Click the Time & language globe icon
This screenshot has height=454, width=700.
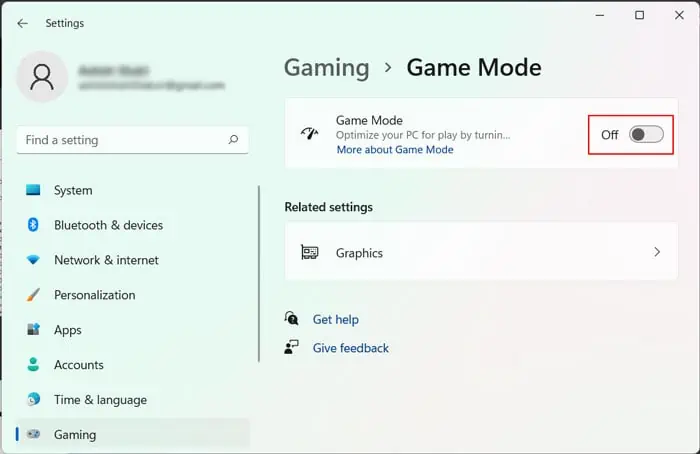tap(33, 399)
